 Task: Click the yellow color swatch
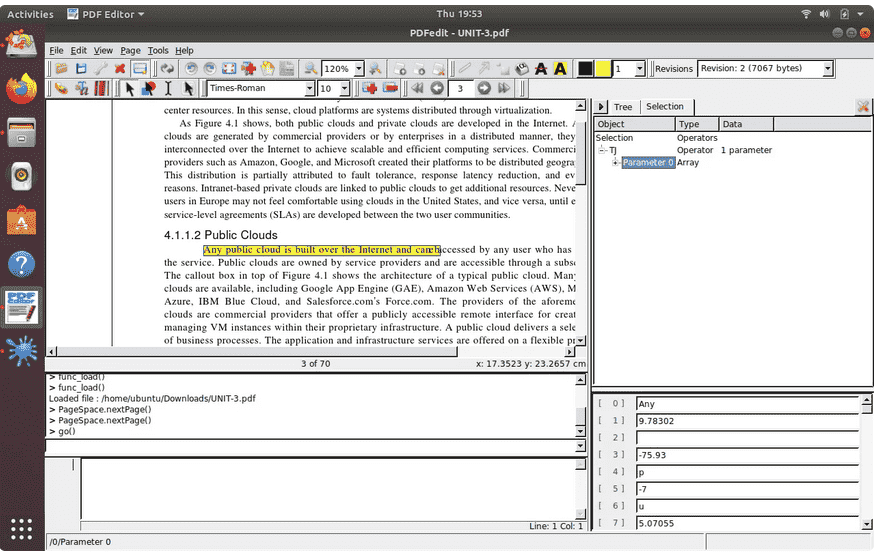click(x=603, y=69)
